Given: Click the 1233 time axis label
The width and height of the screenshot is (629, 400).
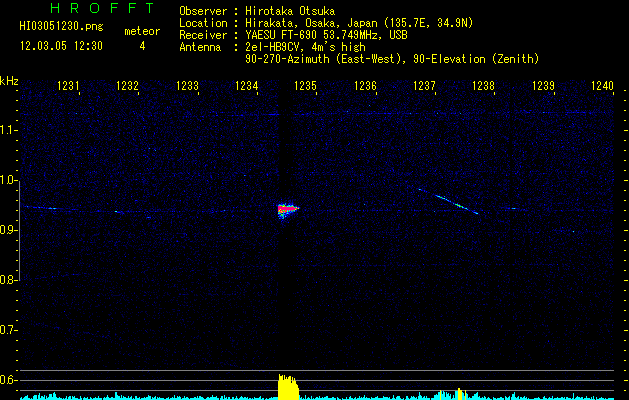Looking at the screenshot, I should click(187, 86).
